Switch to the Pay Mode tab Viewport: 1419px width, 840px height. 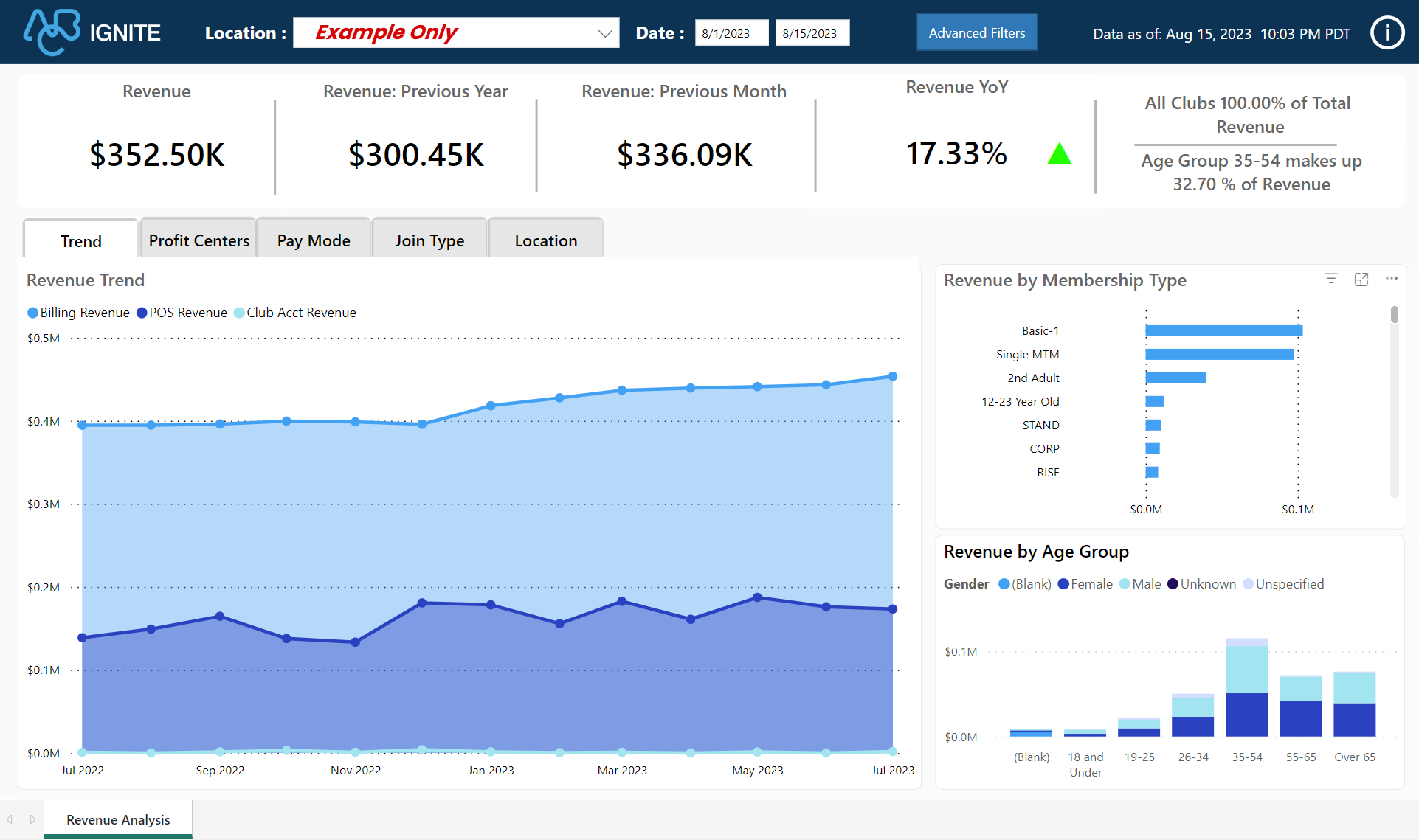coord(314,238)
